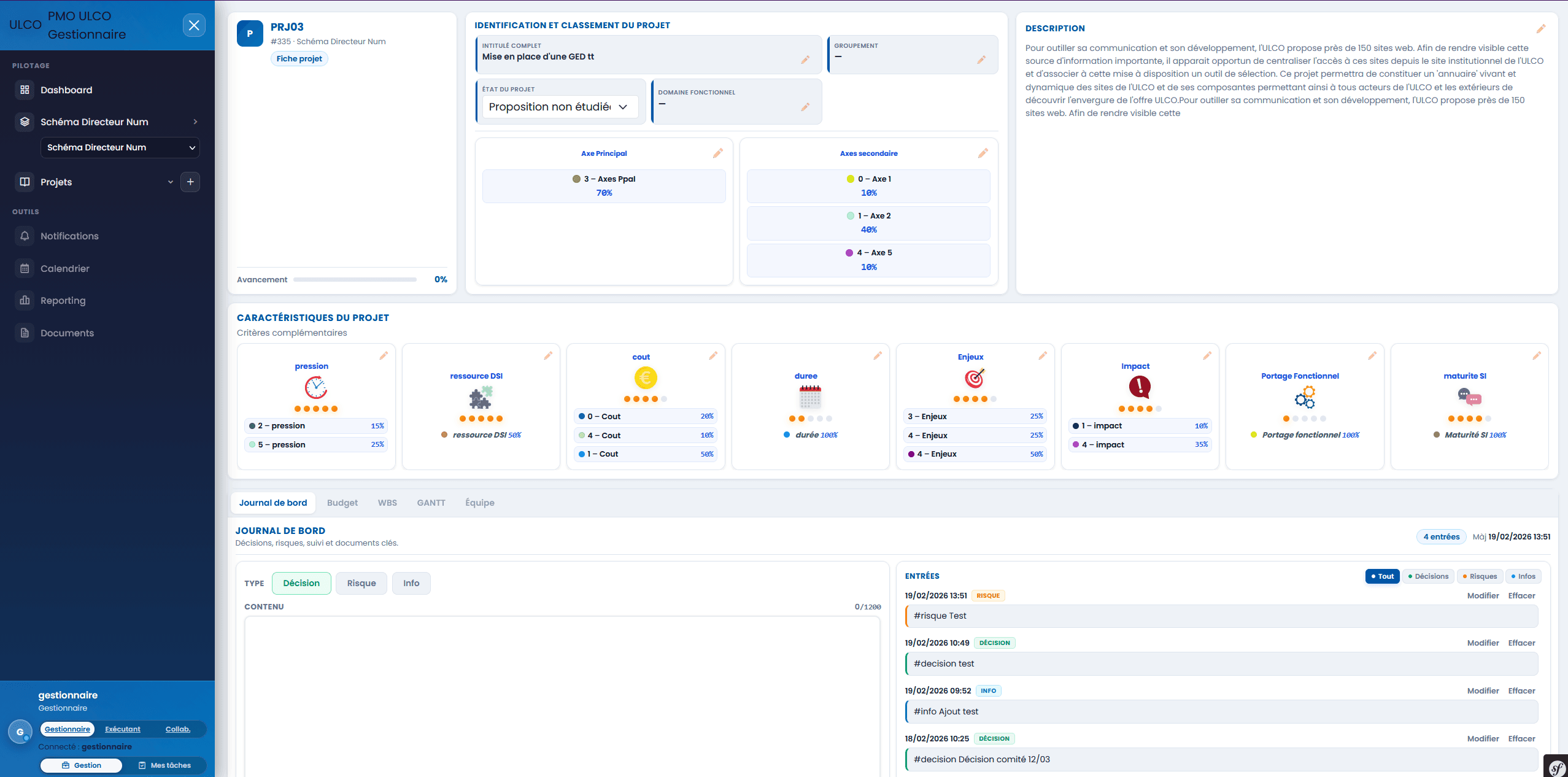
Task: Edit the Intitulé complet field pencil
Action: pos(805,60)
